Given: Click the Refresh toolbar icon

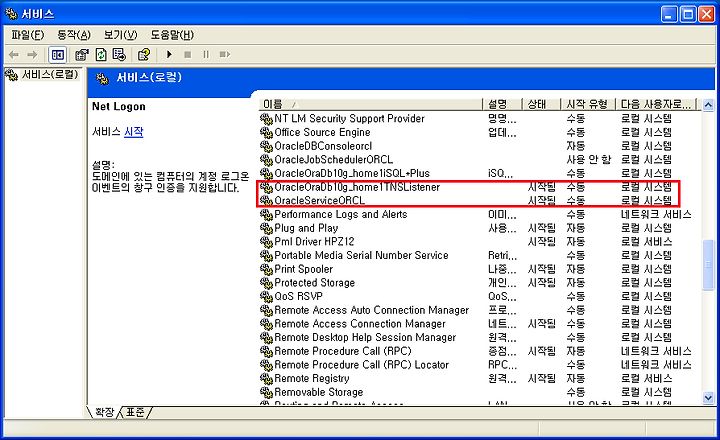Looking at the screenshot, I should [101, 55].
